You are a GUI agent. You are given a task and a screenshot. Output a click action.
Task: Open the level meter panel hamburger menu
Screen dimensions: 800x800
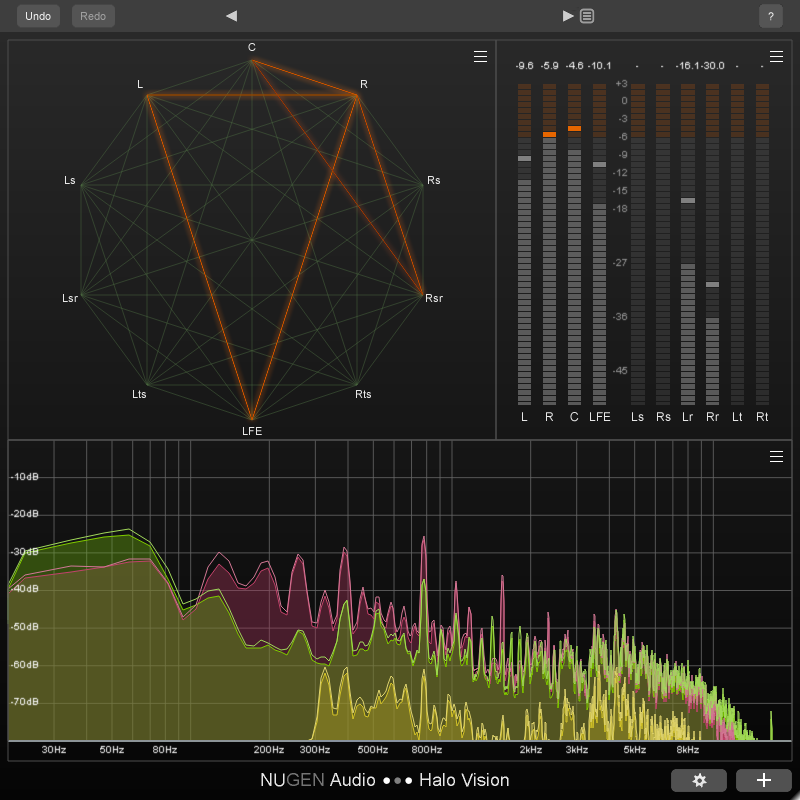click(x=776, y=57)
